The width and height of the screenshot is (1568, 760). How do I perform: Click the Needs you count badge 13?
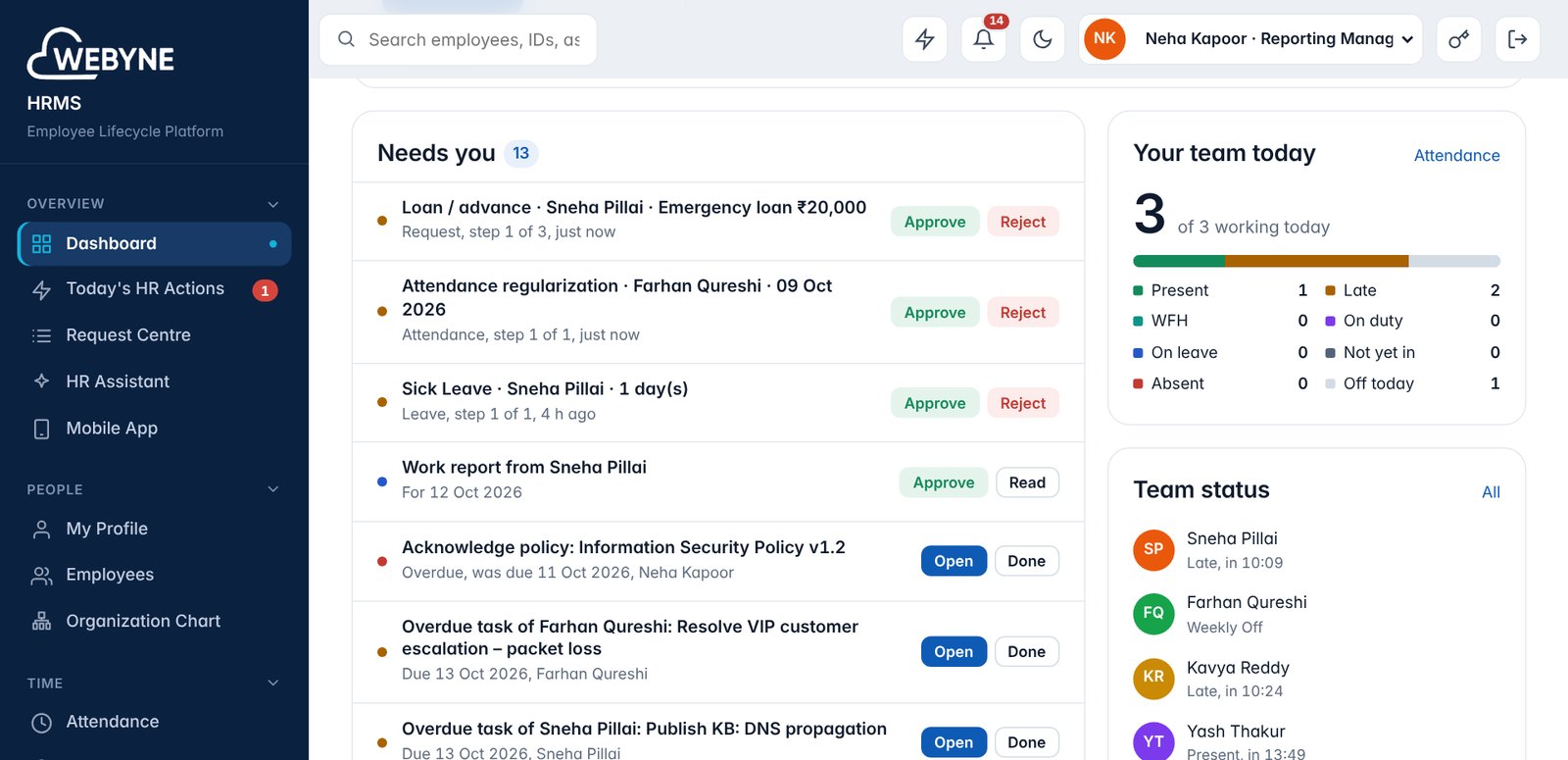coord(521,153)
